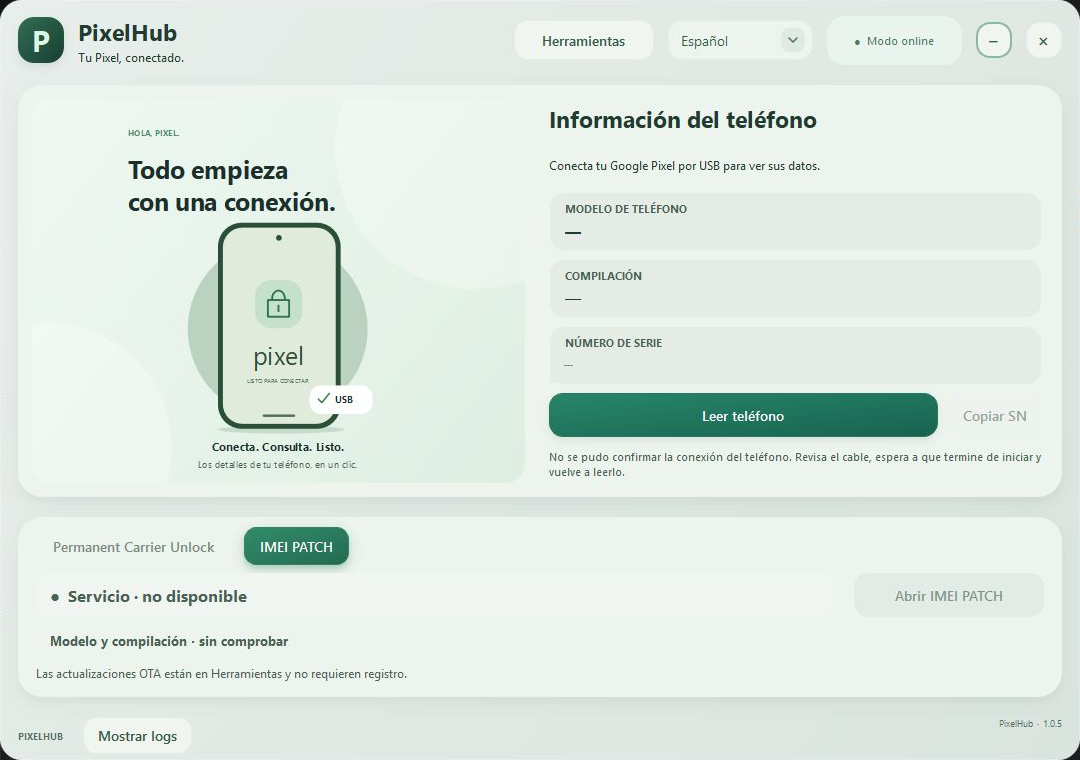Click the PixelHub green P logo
Image resolution: width=1080 pixels, height=760 pixels.
click(41, 41)
